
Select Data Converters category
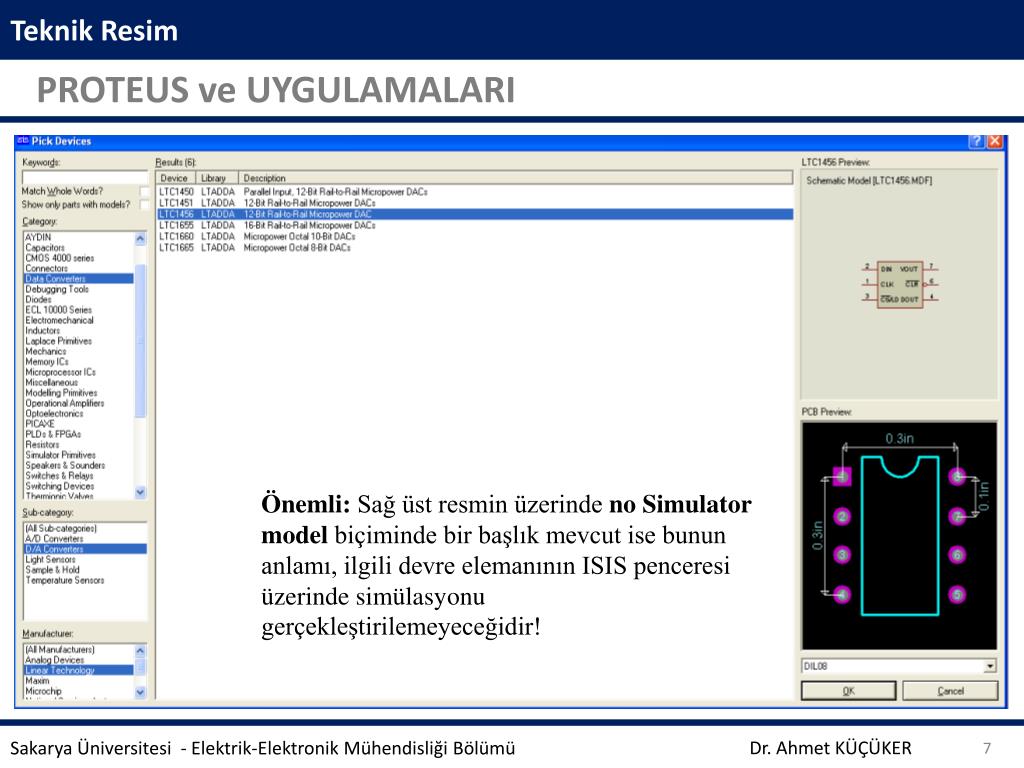(x=78, y=279)
